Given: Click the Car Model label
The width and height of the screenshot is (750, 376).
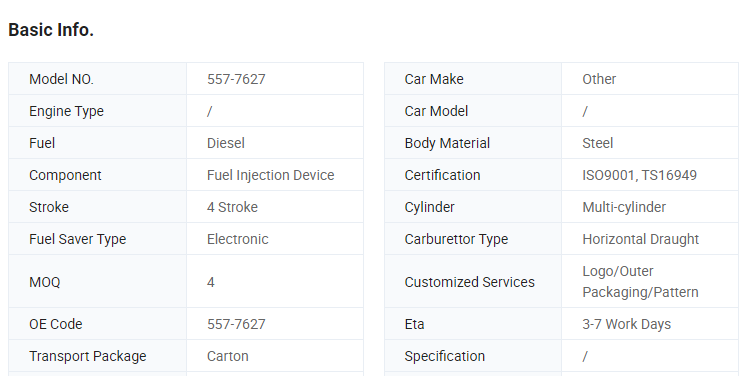Looking at the screenshot, I should [436, 111].
